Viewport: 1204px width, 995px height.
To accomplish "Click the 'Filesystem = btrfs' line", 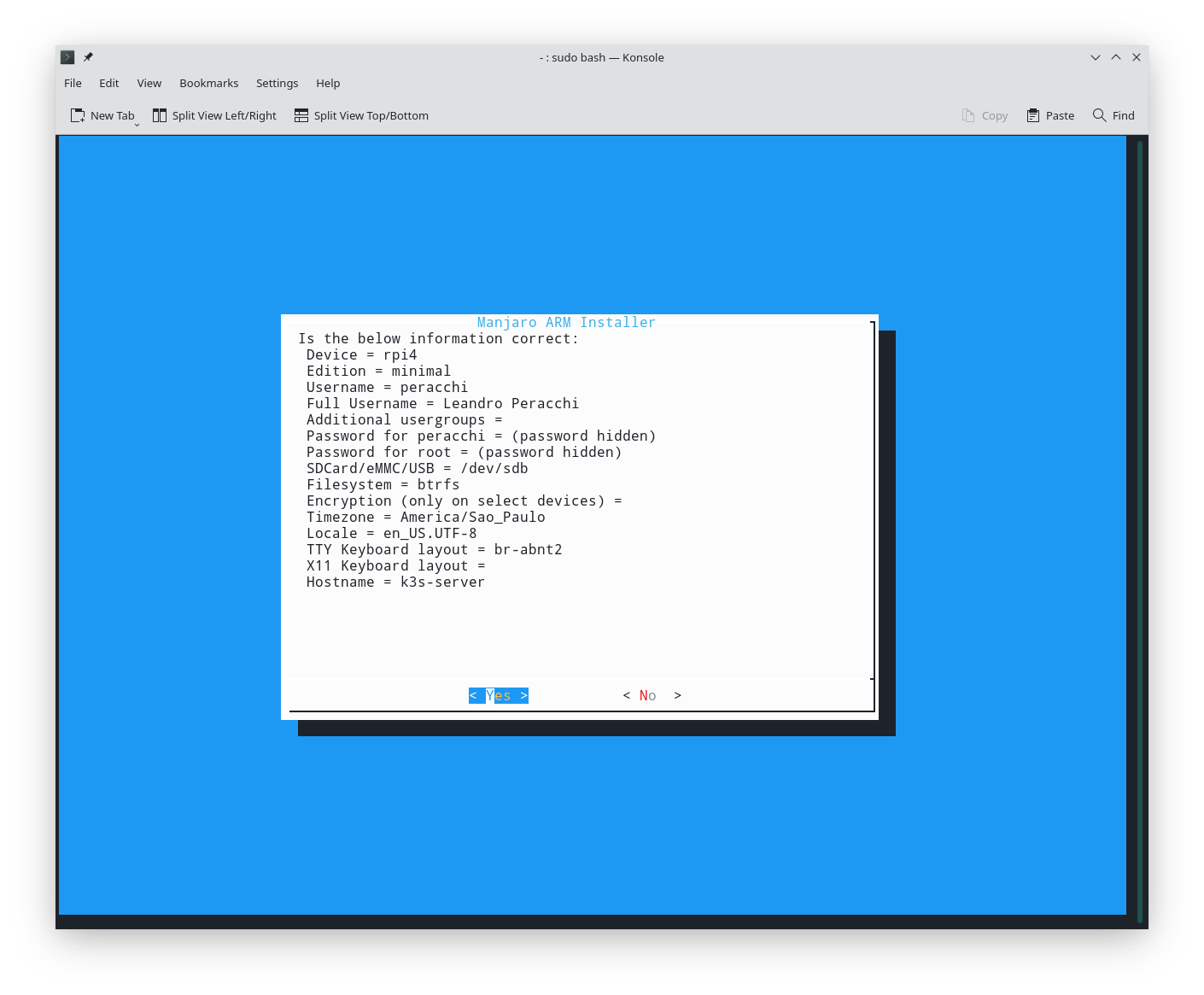I will pos(383,484).
